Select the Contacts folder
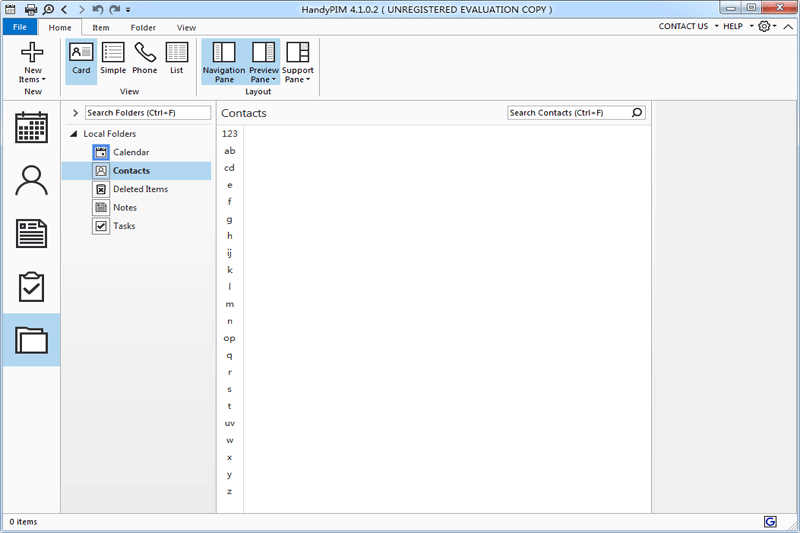This screenshot has height=533, width=800. [x=136, y=170]
